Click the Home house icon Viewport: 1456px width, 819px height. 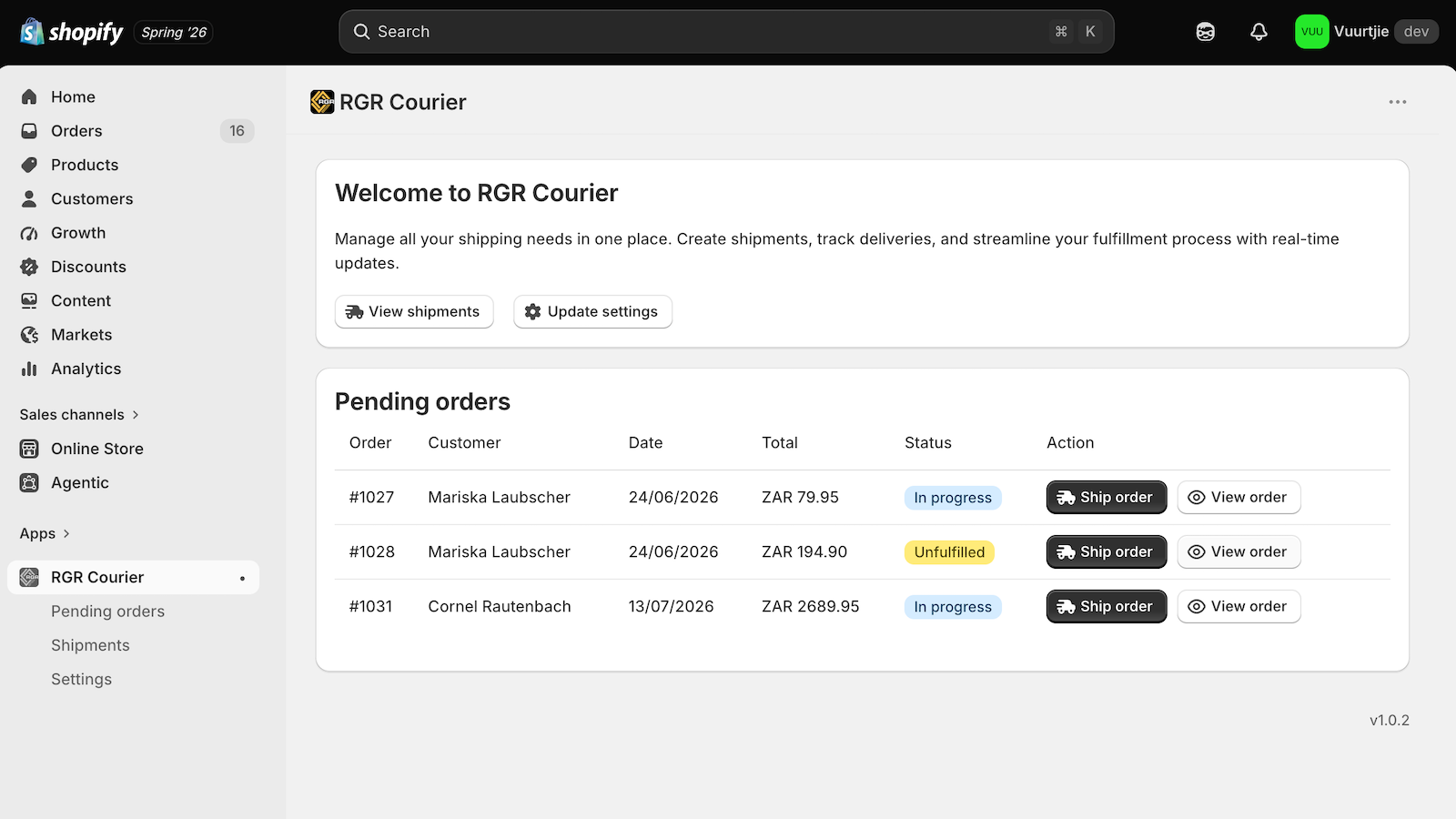click(29, 96)
